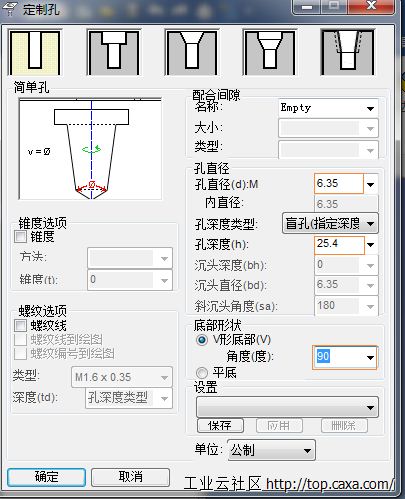The height and width of the screenshot is (499, 405).
Task: Expand the 角度(度) angle dropdown arrow
Action: [x=370, y=358]
